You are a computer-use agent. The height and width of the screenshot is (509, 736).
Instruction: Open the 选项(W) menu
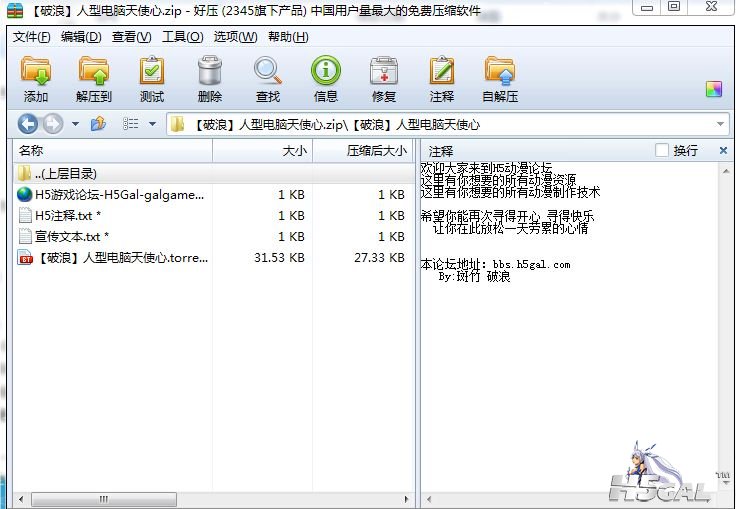tap(235, 37)
